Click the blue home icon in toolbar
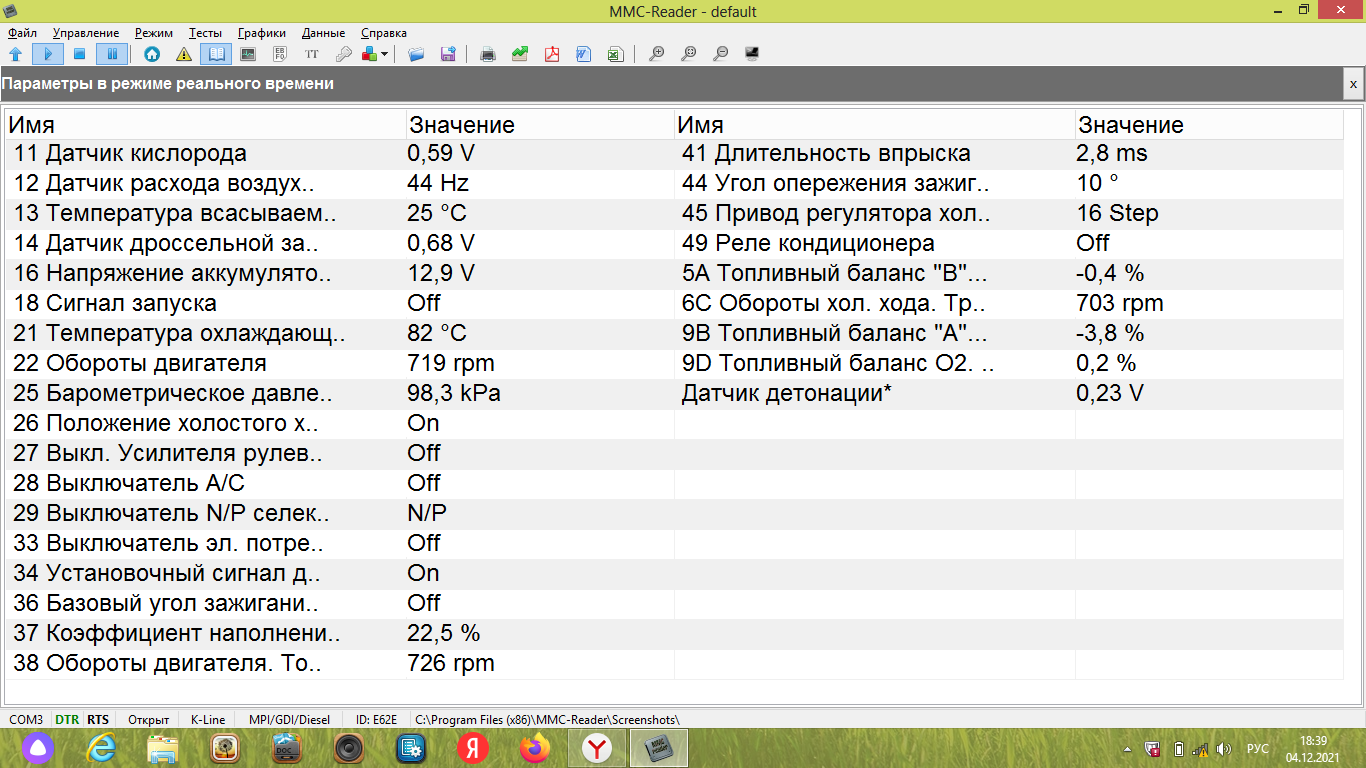The height and width of the screenshot is (768, 1366). [x=152, y=54]
